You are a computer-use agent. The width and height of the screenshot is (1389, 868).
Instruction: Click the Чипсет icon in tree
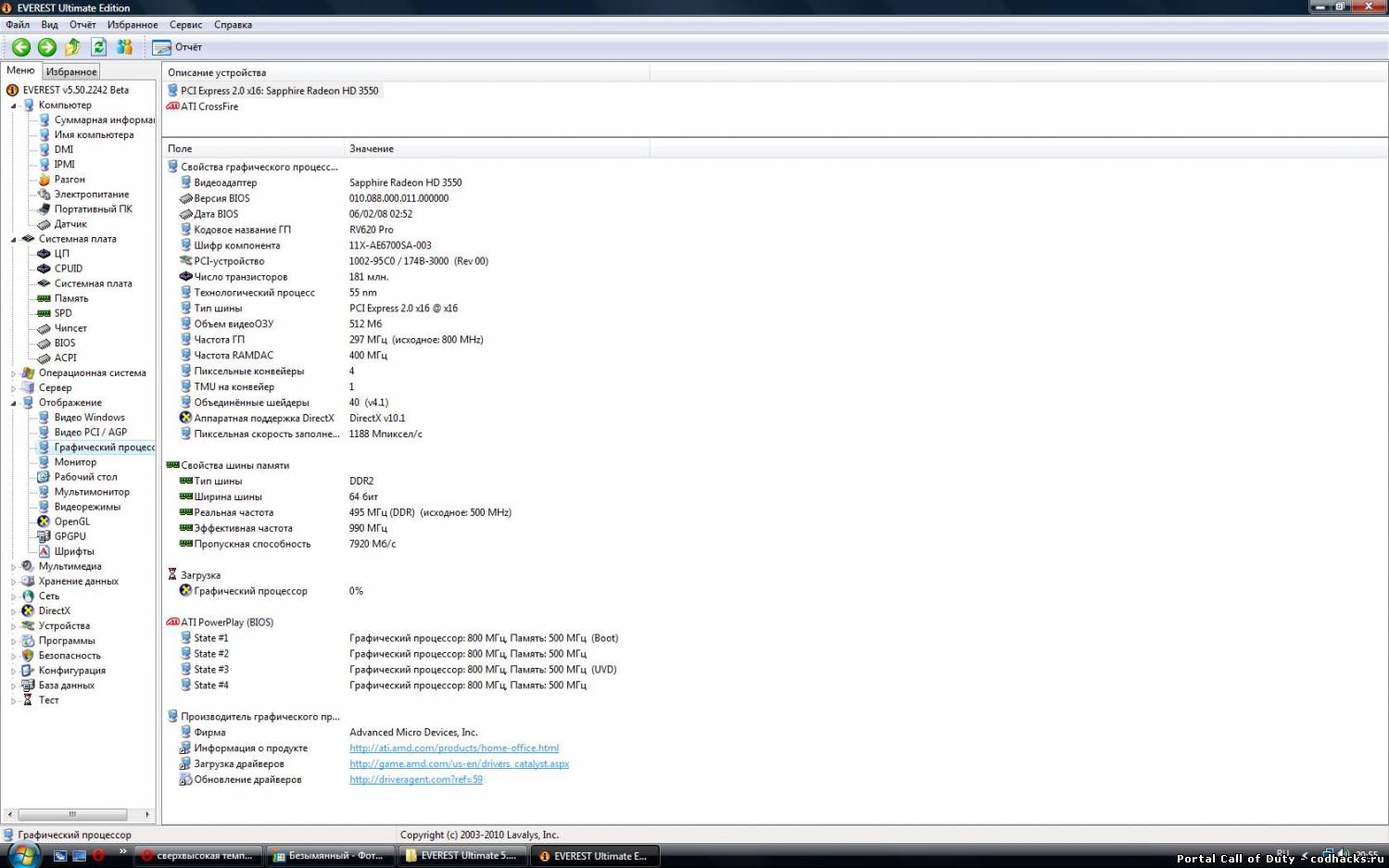(44, 328)
